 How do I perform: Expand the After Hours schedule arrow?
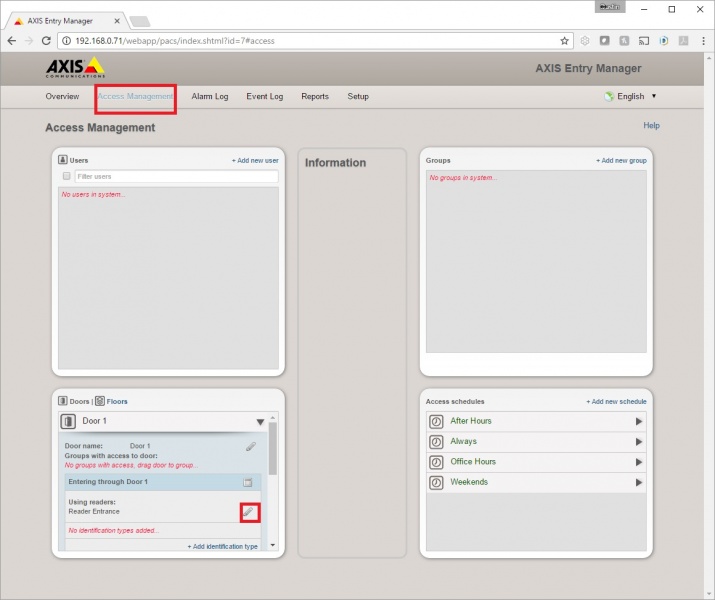(x=639, y=422)
